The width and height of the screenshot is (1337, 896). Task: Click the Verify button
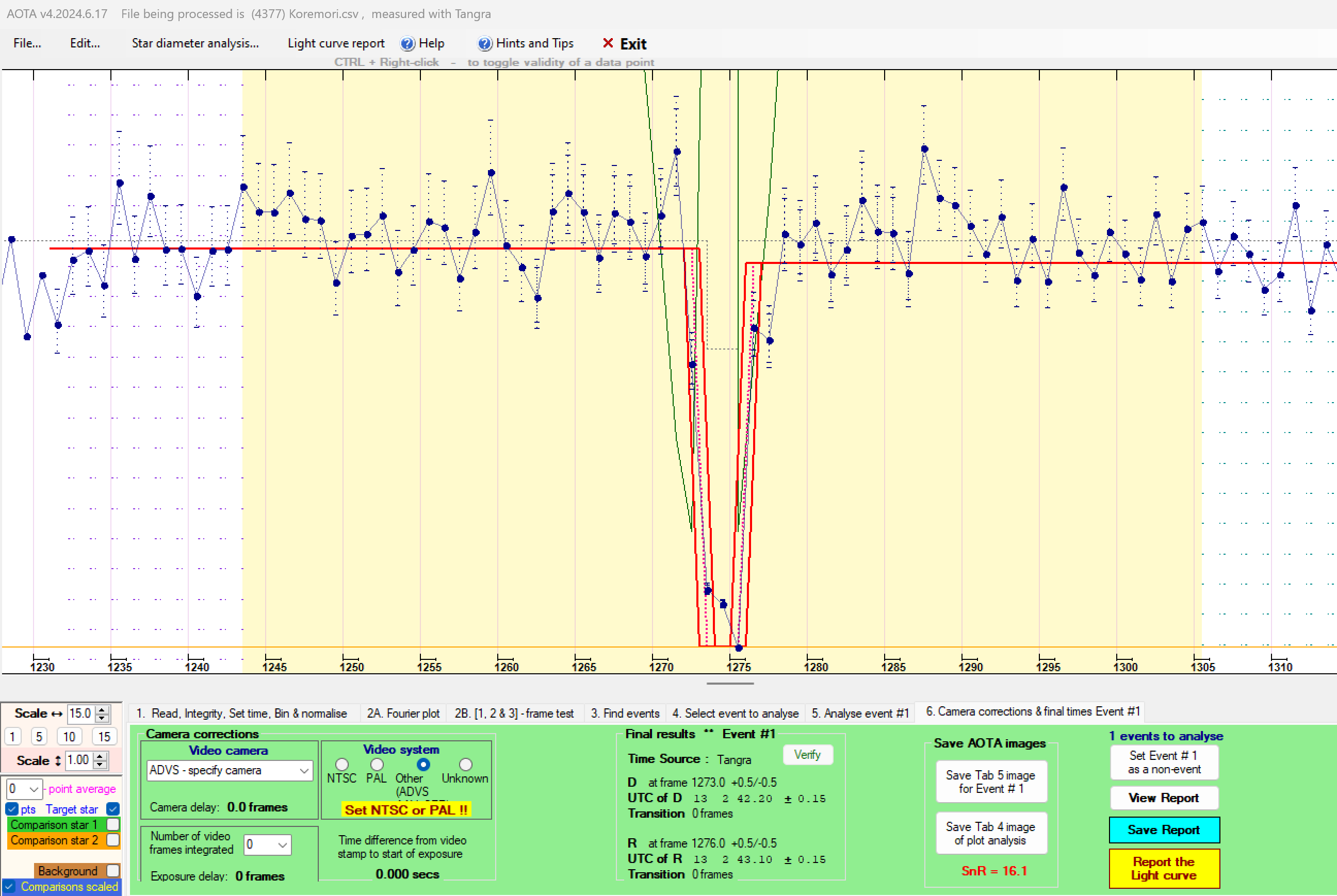click(807, 755)
